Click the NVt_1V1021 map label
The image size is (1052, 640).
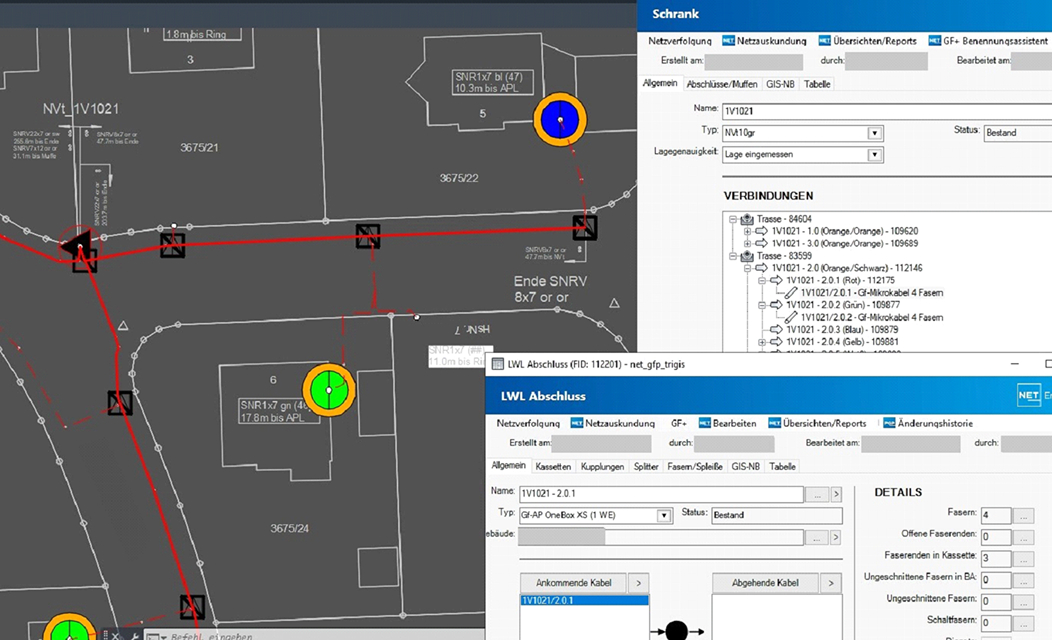click(81, 109)
